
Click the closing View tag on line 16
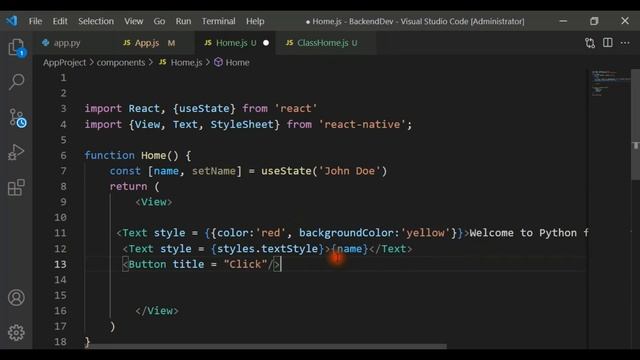pyautogui.click(x=157, y=311)
